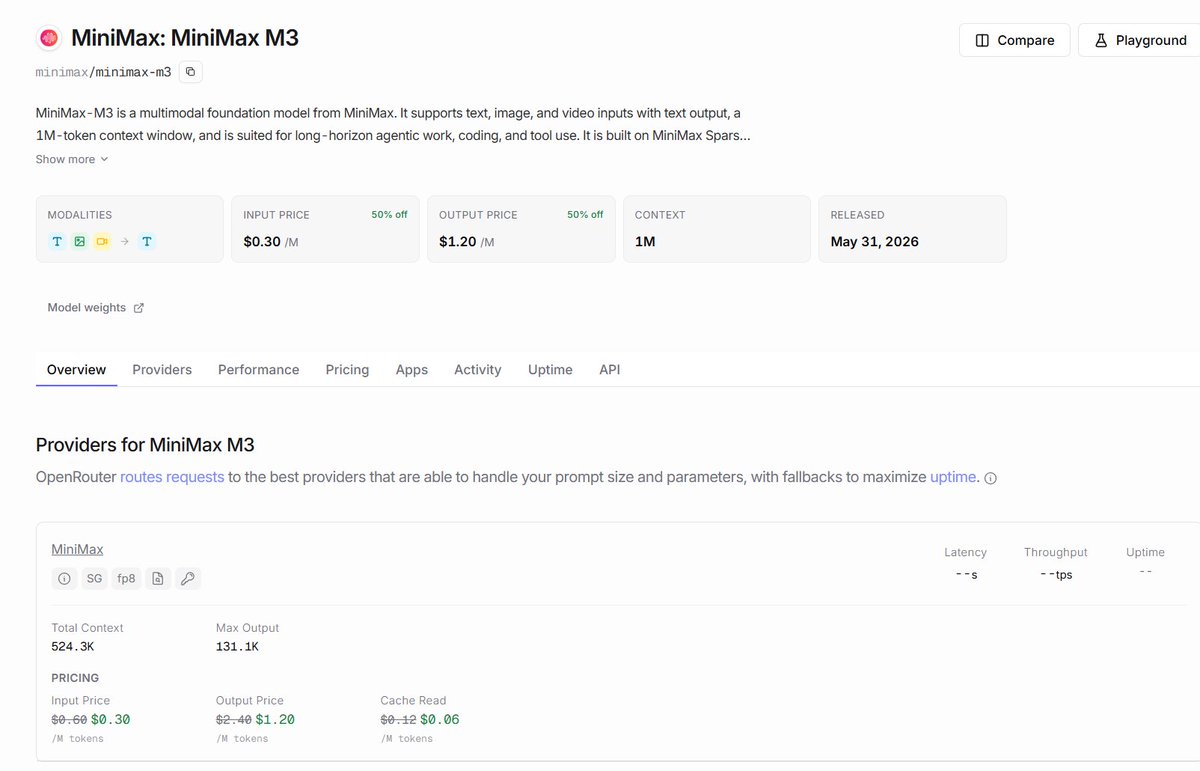Click the 524.3K total context value
This screenshot has width=1200, height=771.
[72, 647]
